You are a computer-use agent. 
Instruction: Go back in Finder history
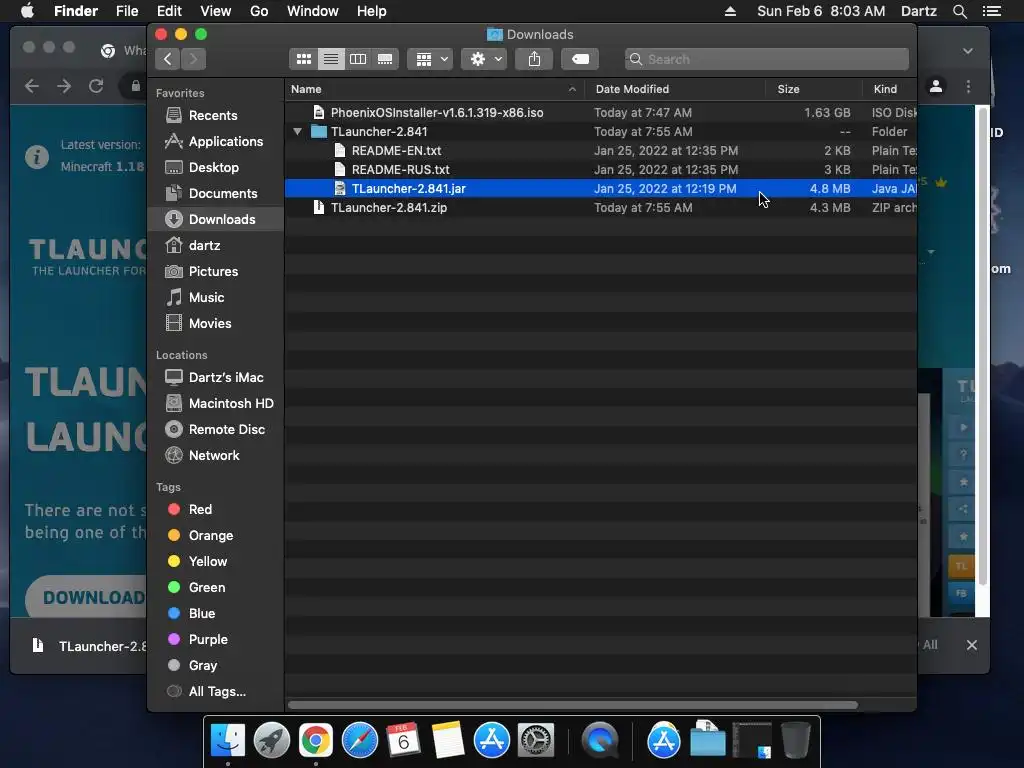pyautogui.click(x=168, y=59)
